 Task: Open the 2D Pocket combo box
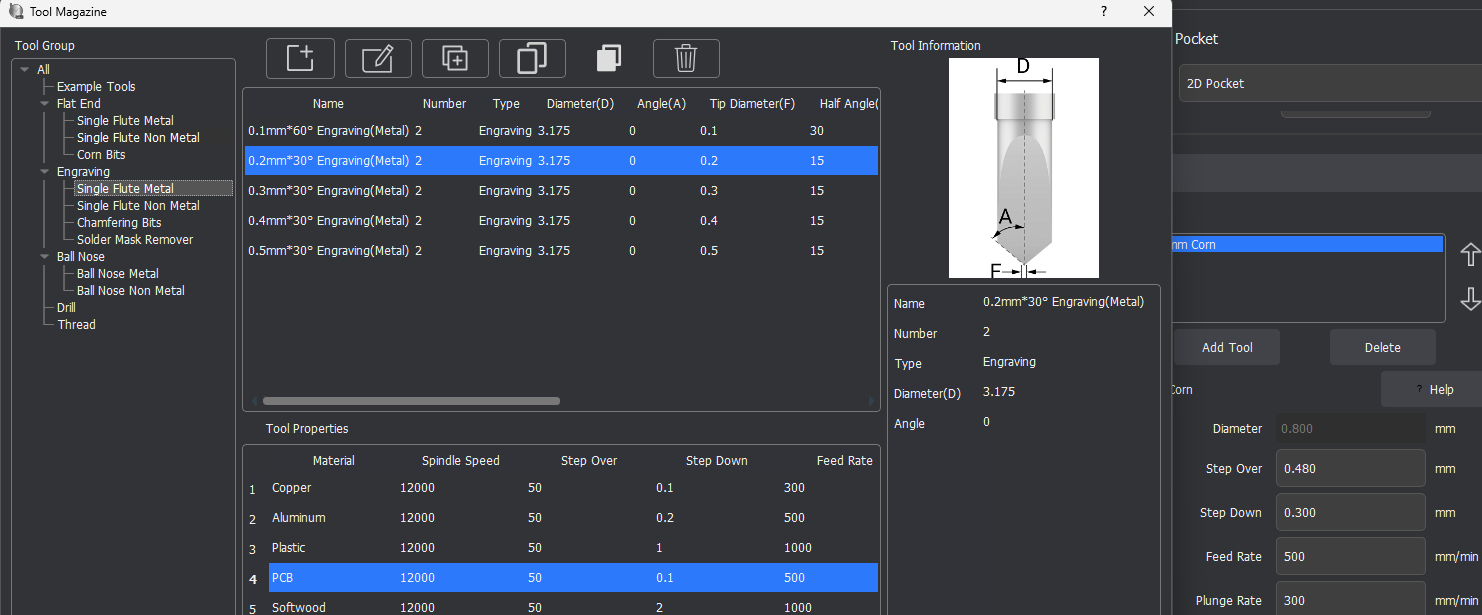click(x=1330, y=84)
